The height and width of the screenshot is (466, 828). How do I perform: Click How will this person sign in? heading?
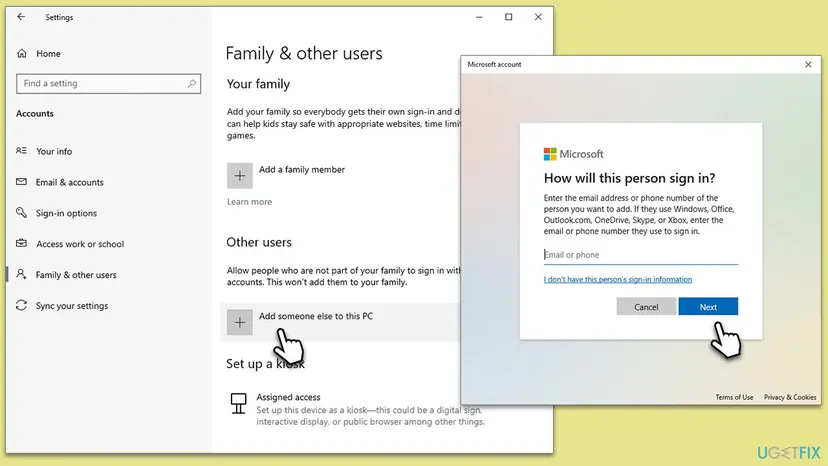tap(629, 178)
